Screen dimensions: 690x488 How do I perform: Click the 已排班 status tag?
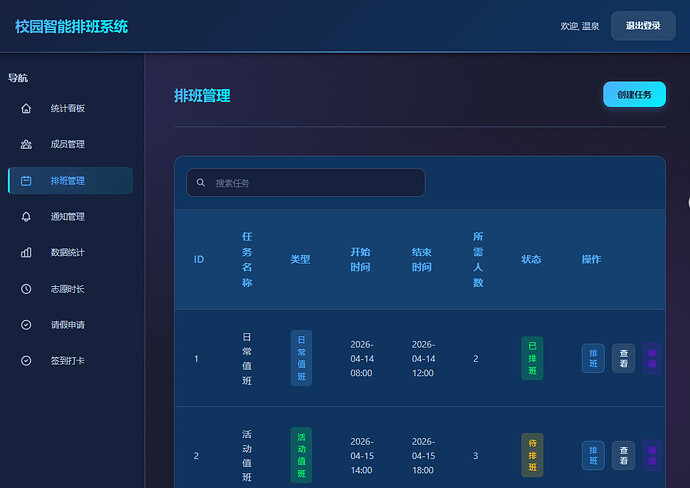click(x=532, y=358)
